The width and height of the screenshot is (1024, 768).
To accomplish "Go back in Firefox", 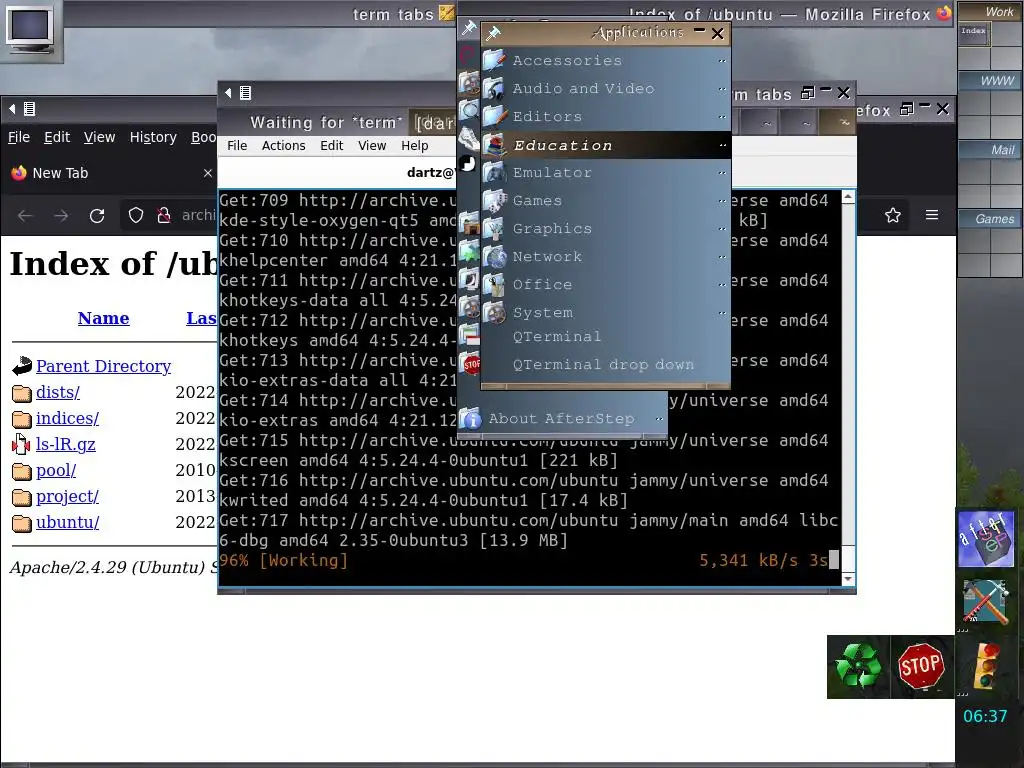I will [x=25, y=216].
